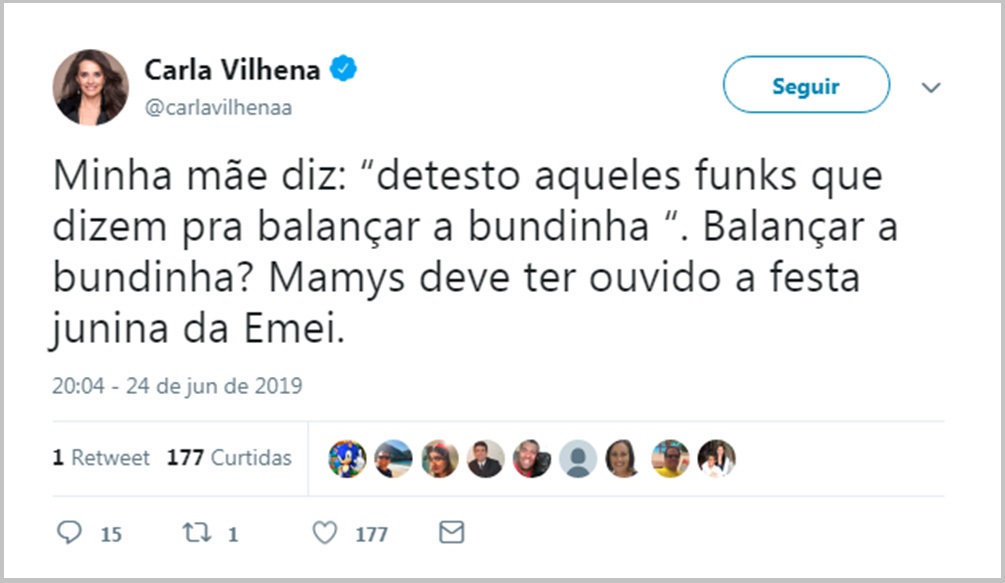
Task: Open the 1 Retweet list
Action: [x=100, y=457]
